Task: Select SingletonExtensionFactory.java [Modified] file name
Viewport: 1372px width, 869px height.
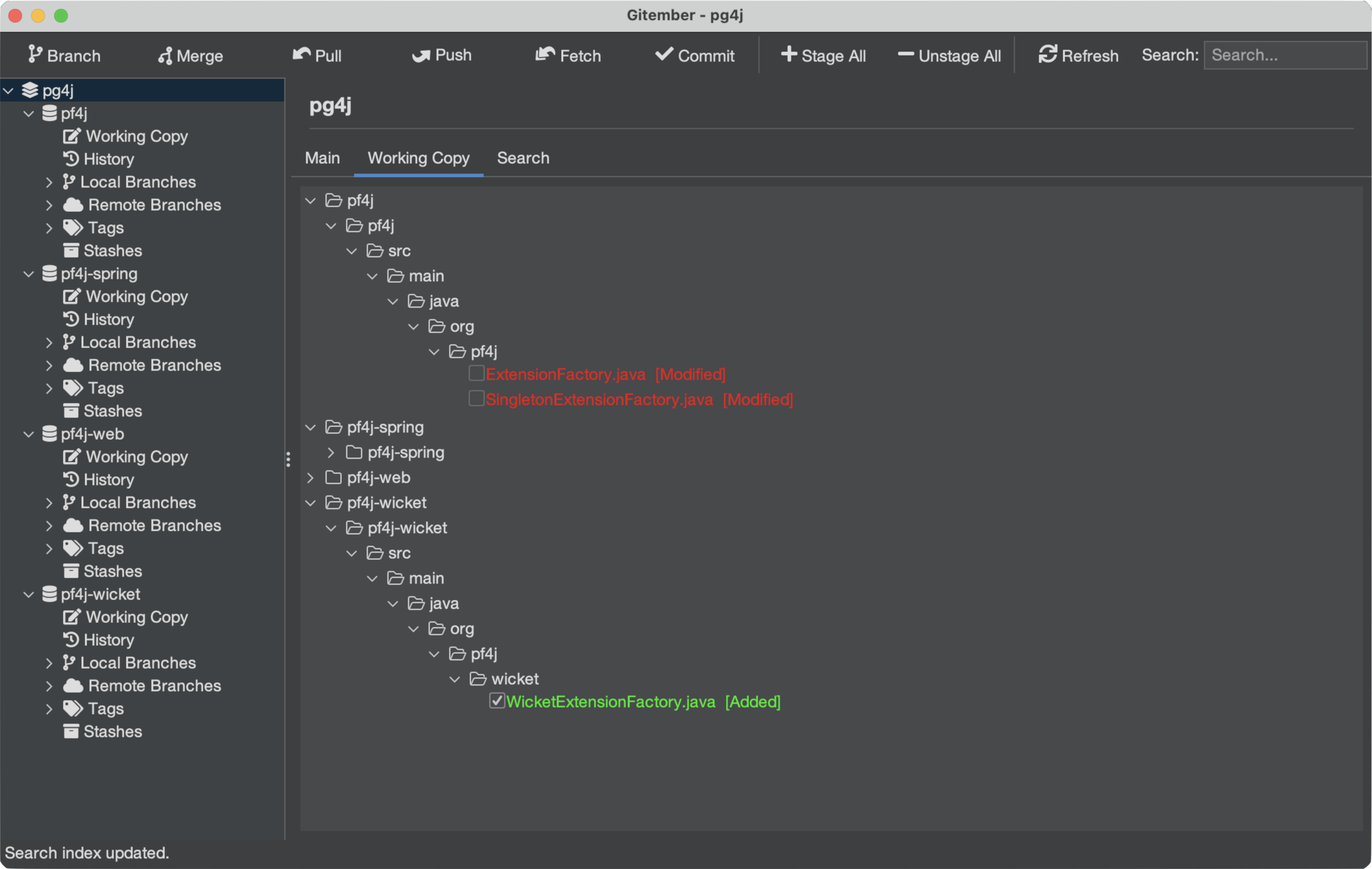Action: (639, 399)
